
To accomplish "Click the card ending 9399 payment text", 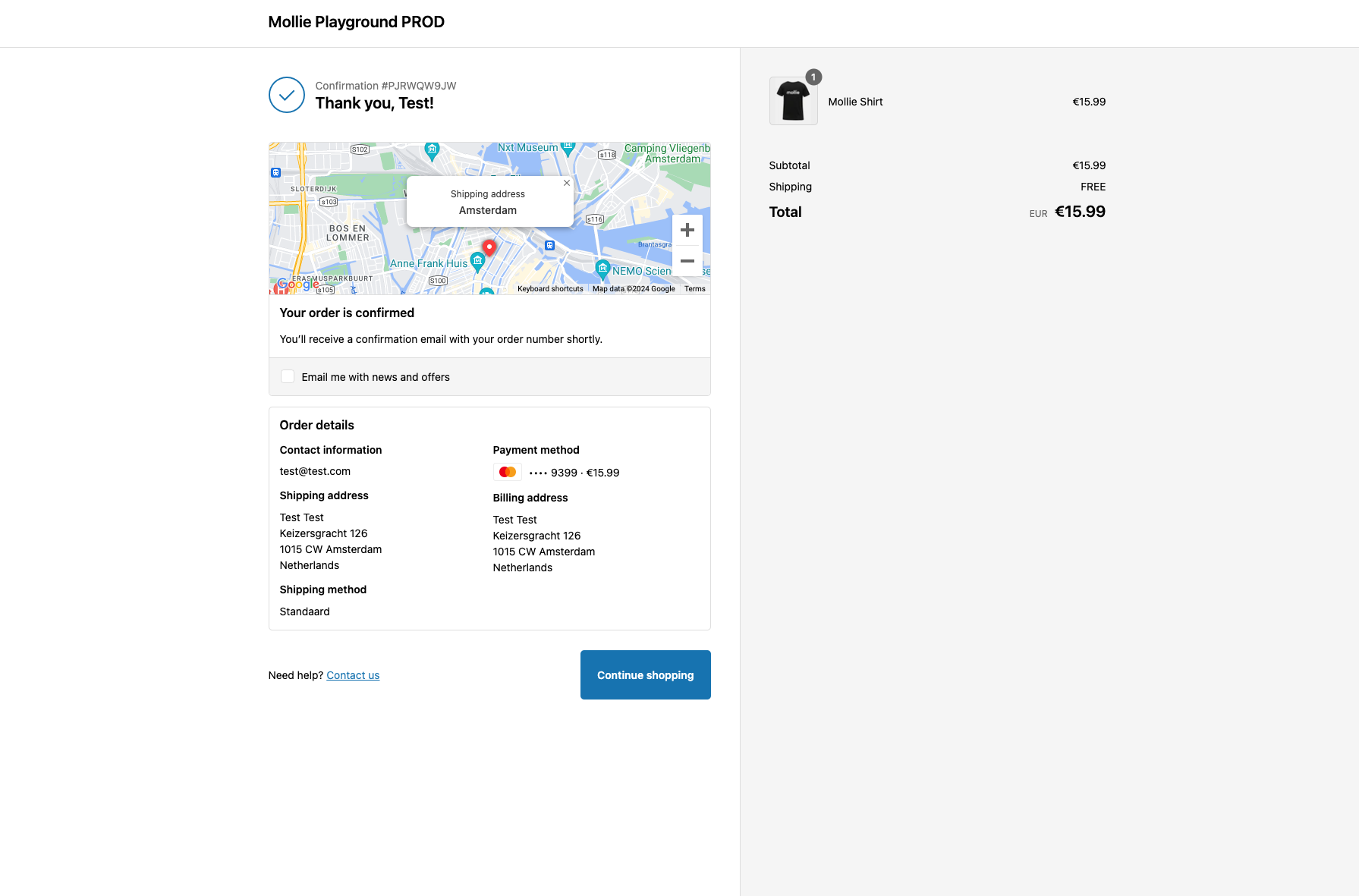I will click(574, 473).
